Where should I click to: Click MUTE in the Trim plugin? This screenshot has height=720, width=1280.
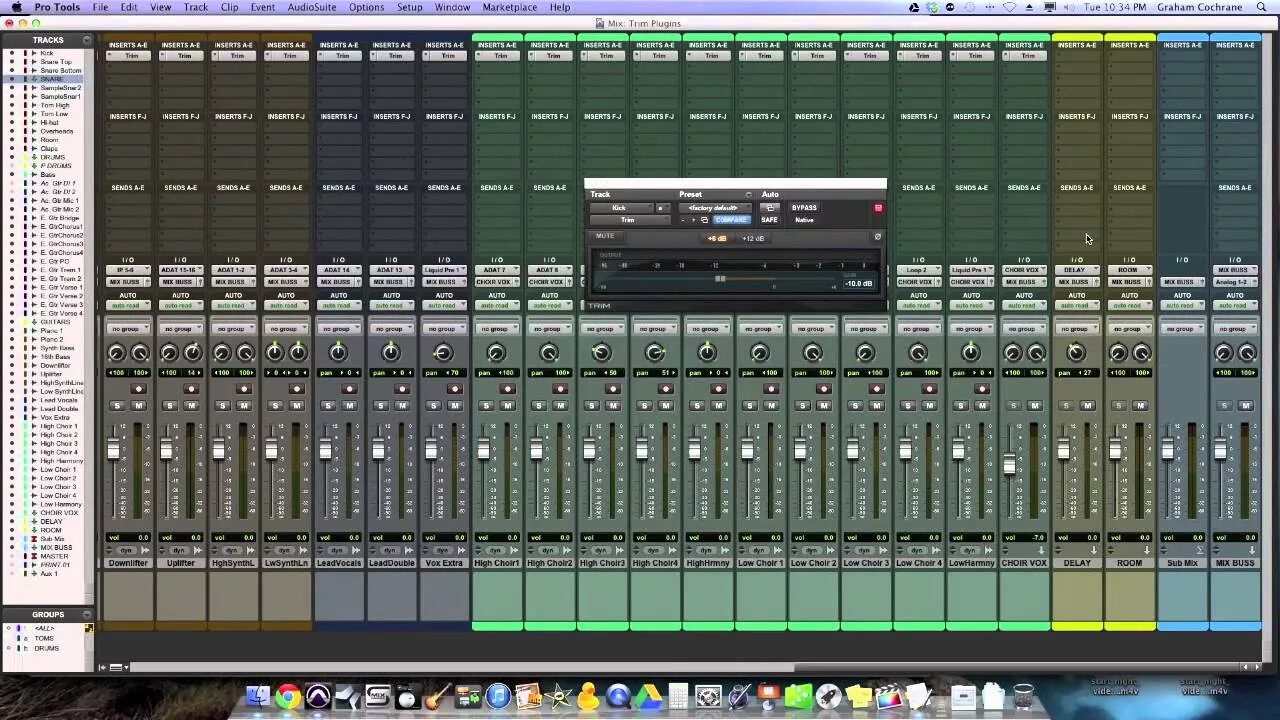coord(607,236)
